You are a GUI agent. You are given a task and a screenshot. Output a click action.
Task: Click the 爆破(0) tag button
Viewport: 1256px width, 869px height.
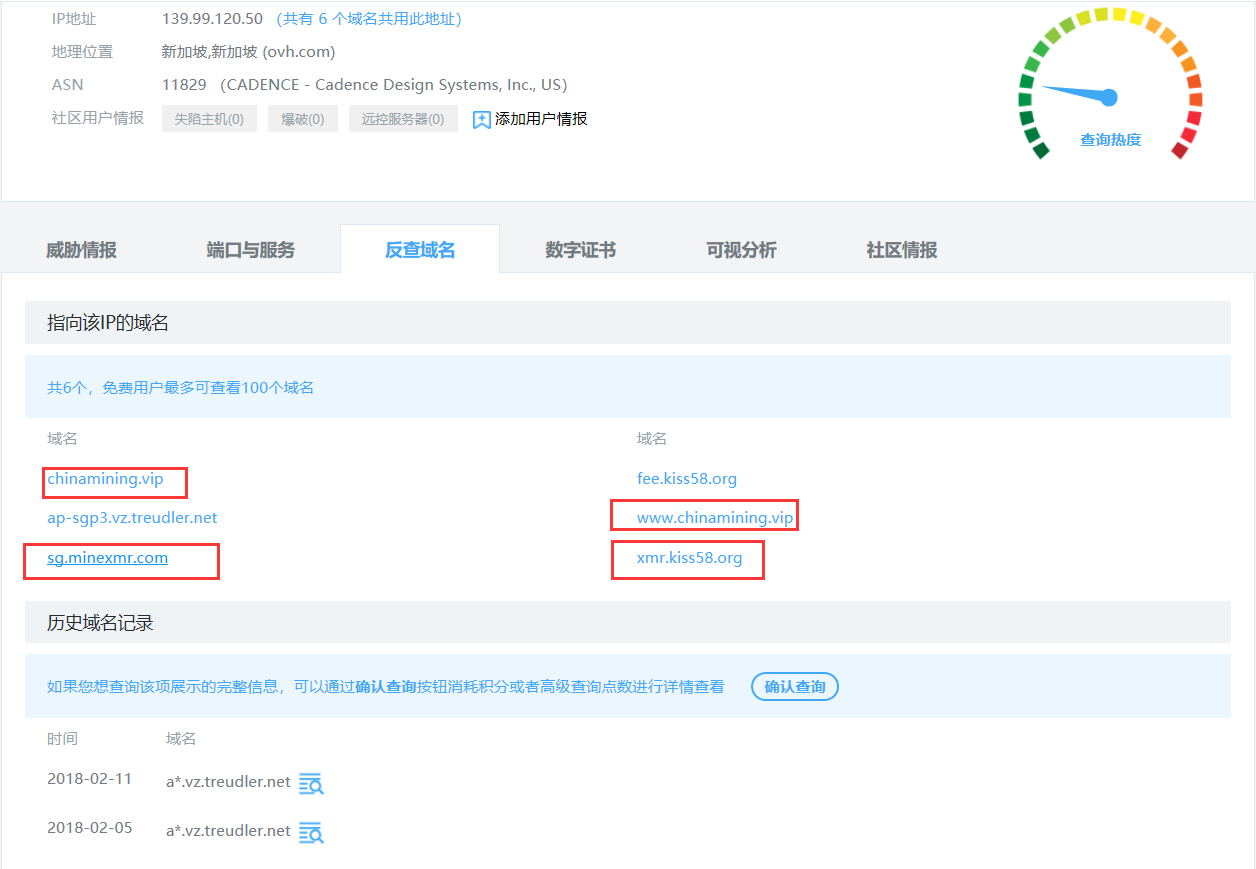click(x=302, y=119)
